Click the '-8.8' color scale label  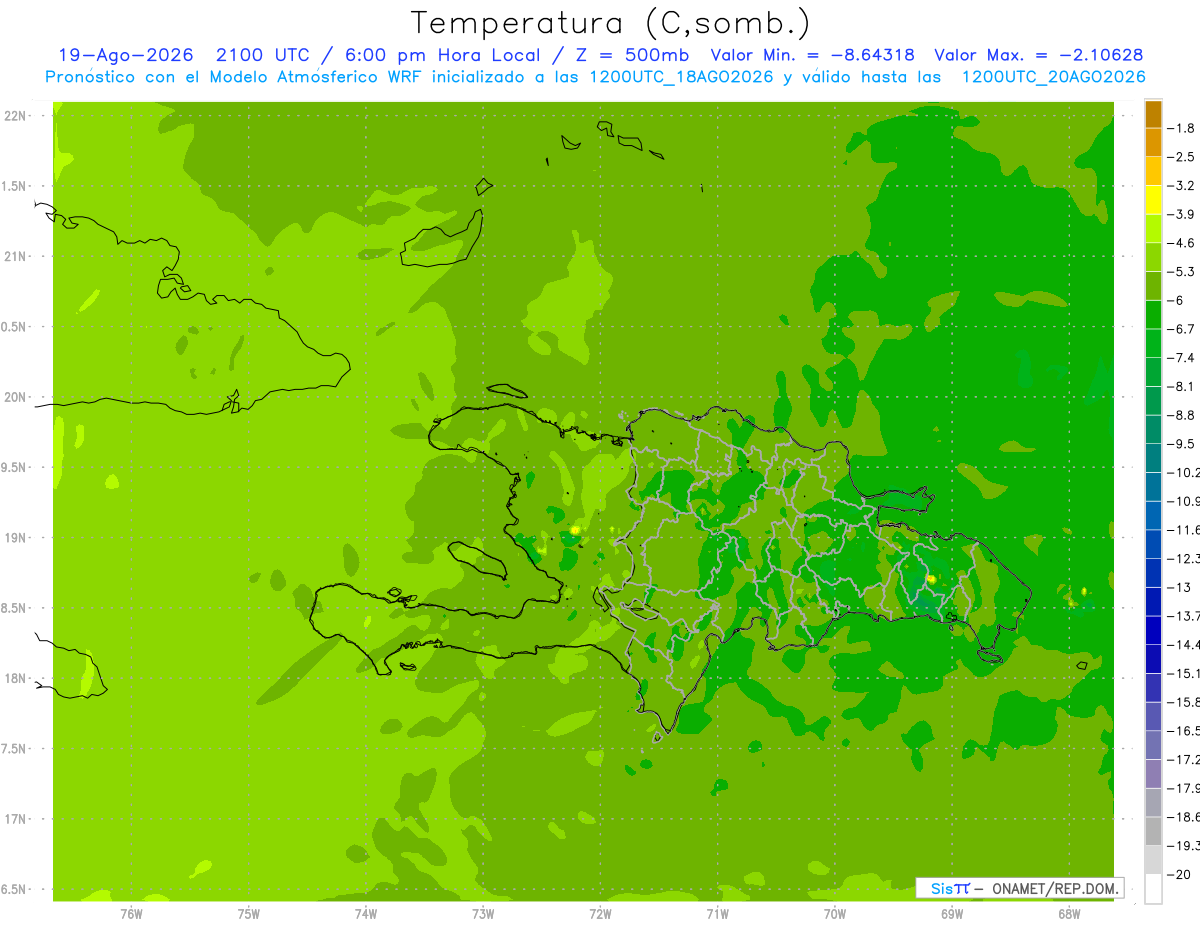1181,415
